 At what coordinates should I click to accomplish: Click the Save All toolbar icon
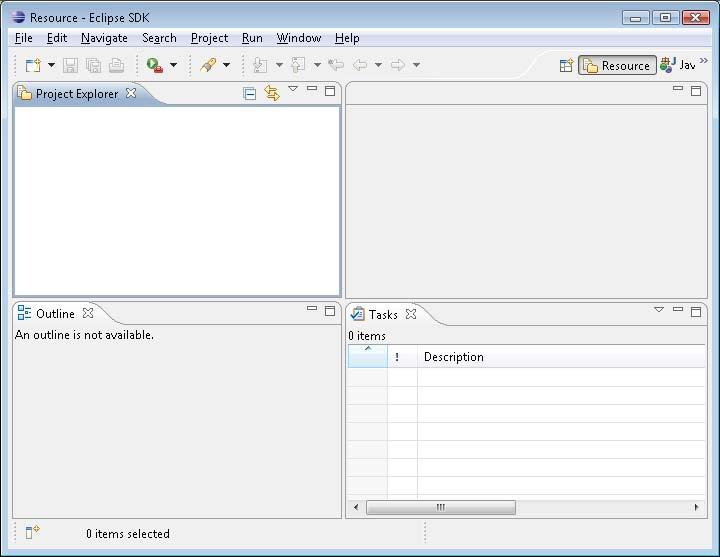(93, 65)
